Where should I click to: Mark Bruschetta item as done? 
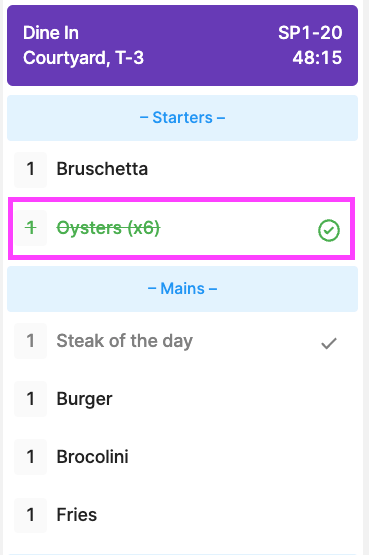183,170
